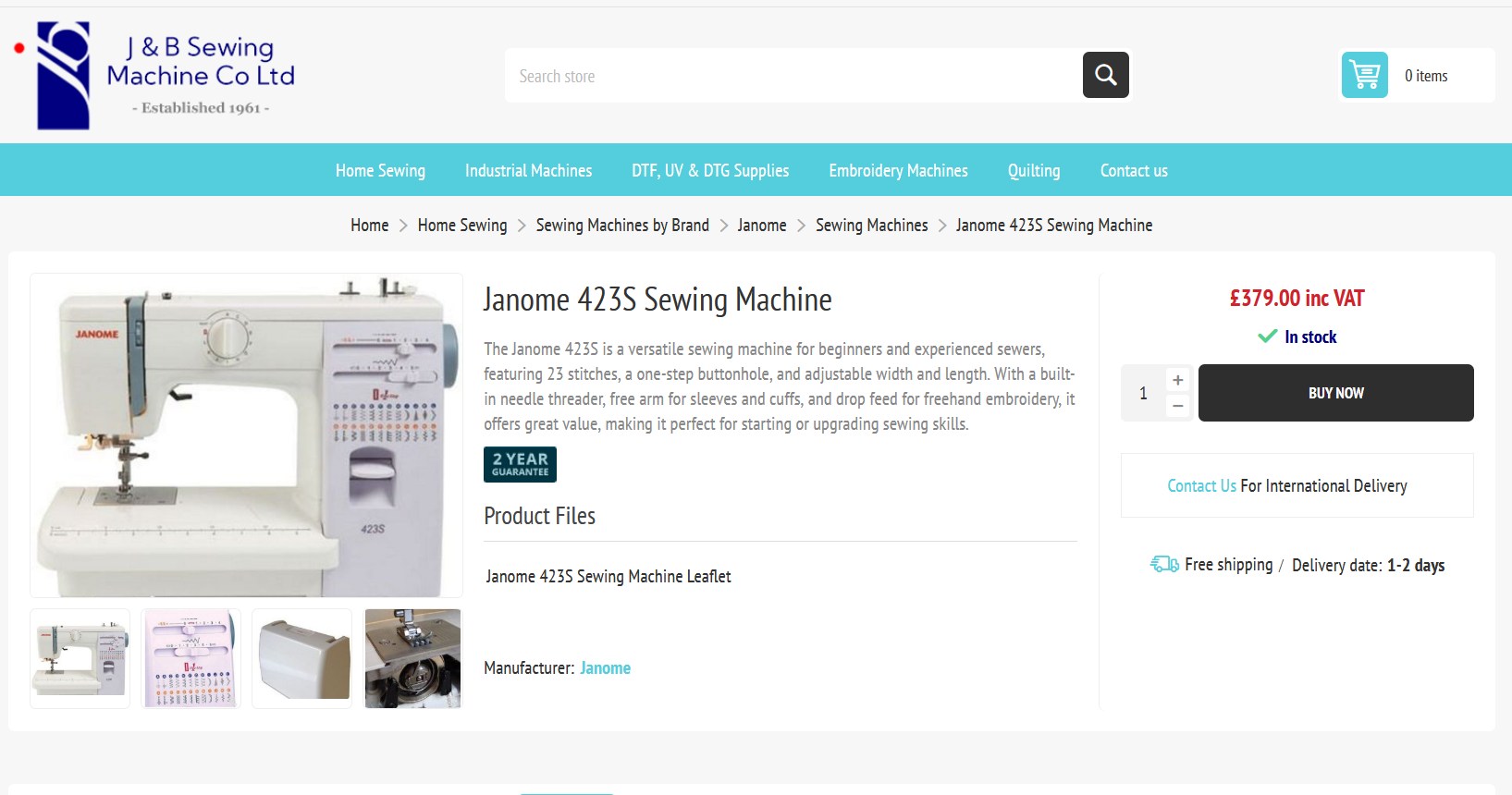Screen dimensions: 1512x795
Task: Decrease quantity with the minus button
Action: 1177,405
